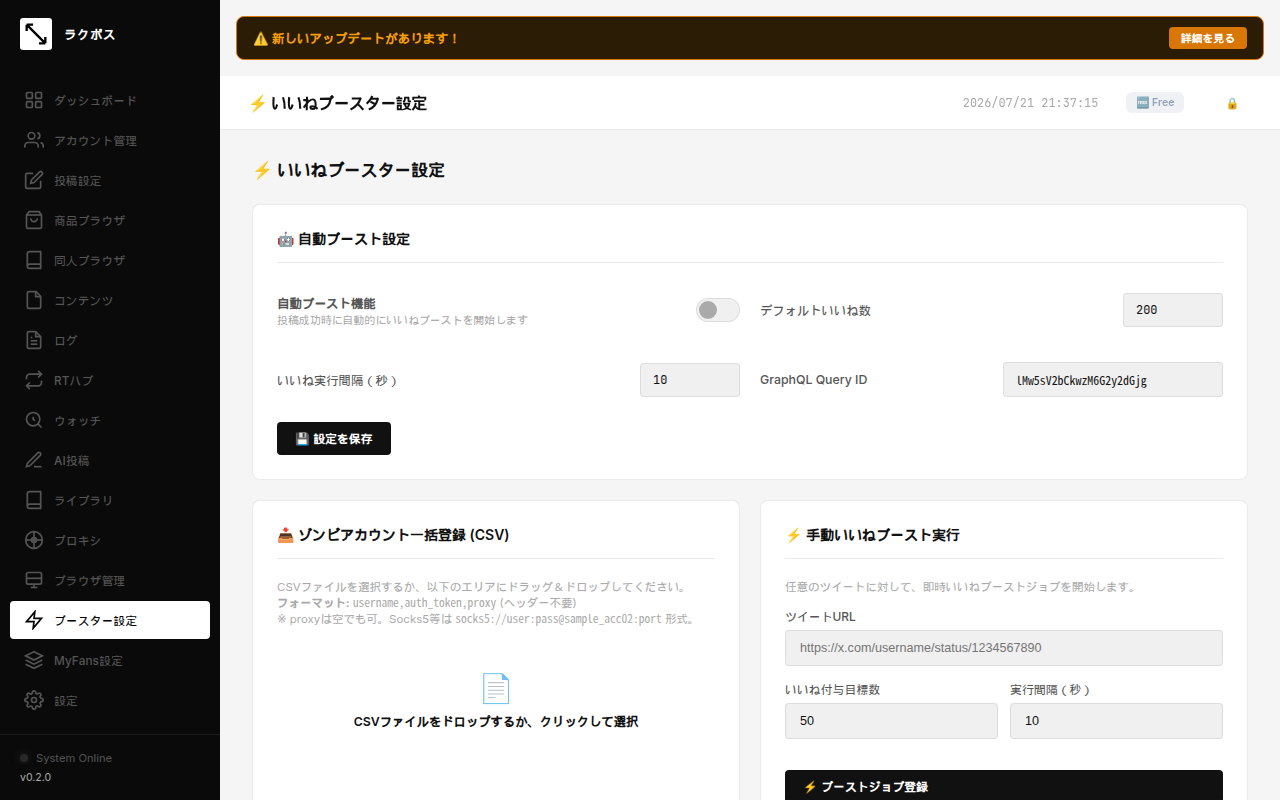
Task: Click the コンテンツ file icon
Action: (x=34, y=300)
